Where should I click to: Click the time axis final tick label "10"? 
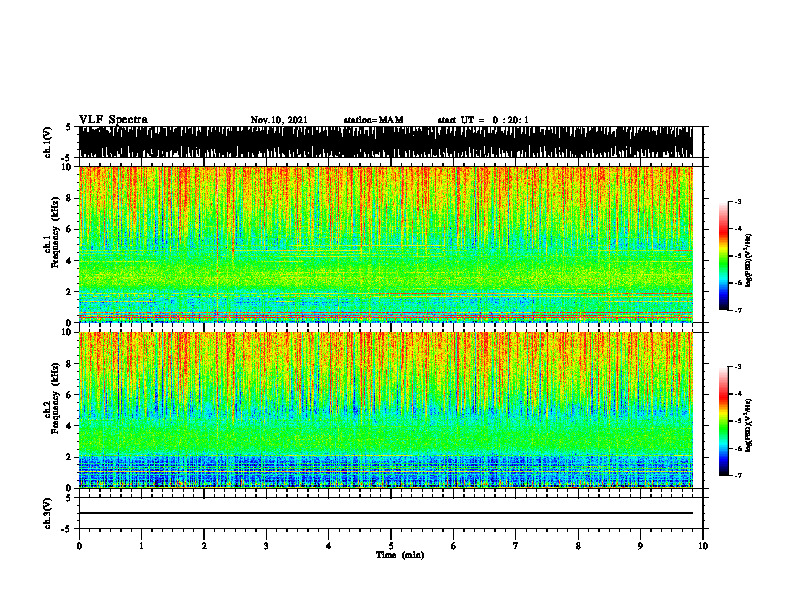coord(703,546)
